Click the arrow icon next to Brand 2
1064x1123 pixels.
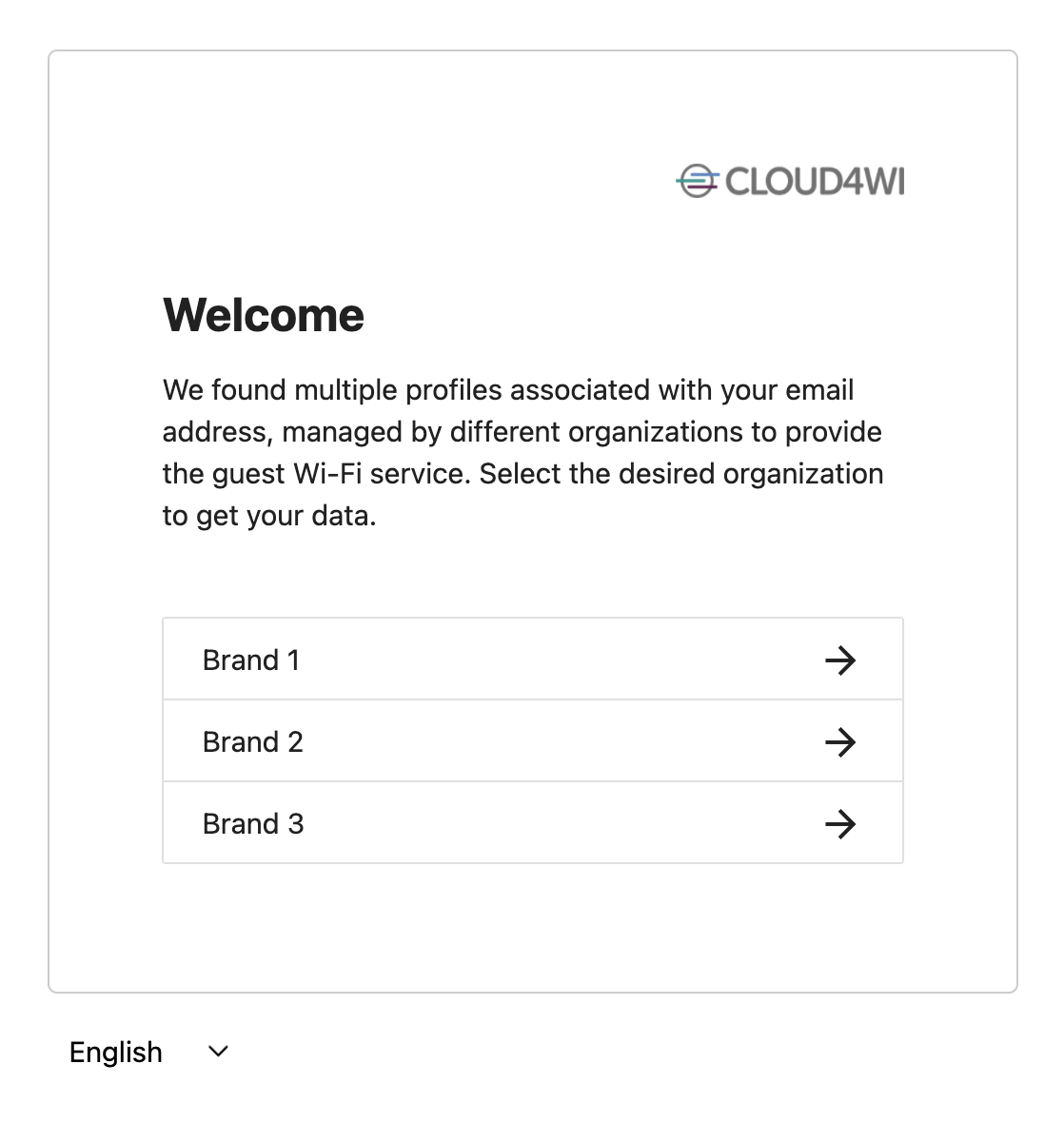coord(840,742)
